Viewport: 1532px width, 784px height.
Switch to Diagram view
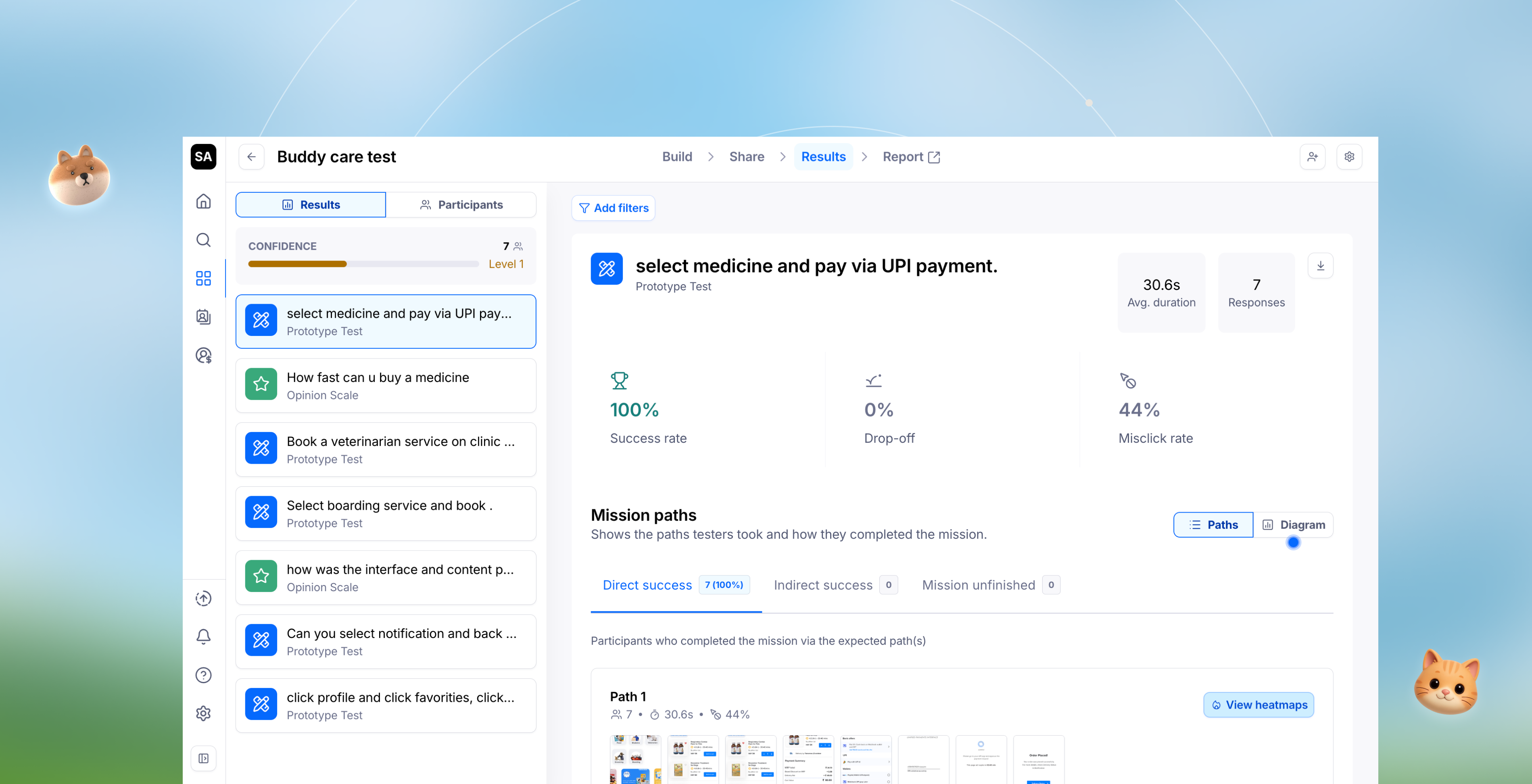(1294, 525)
